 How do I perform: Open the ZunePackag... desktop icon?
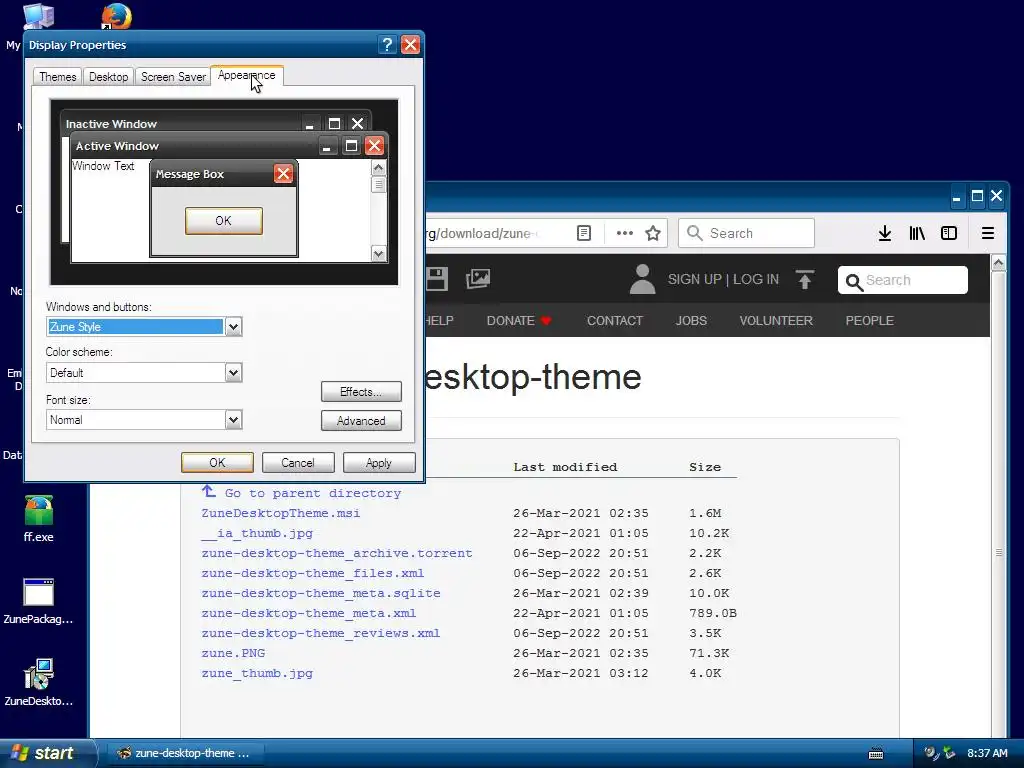pyautogui.click(x=39, y=601)
